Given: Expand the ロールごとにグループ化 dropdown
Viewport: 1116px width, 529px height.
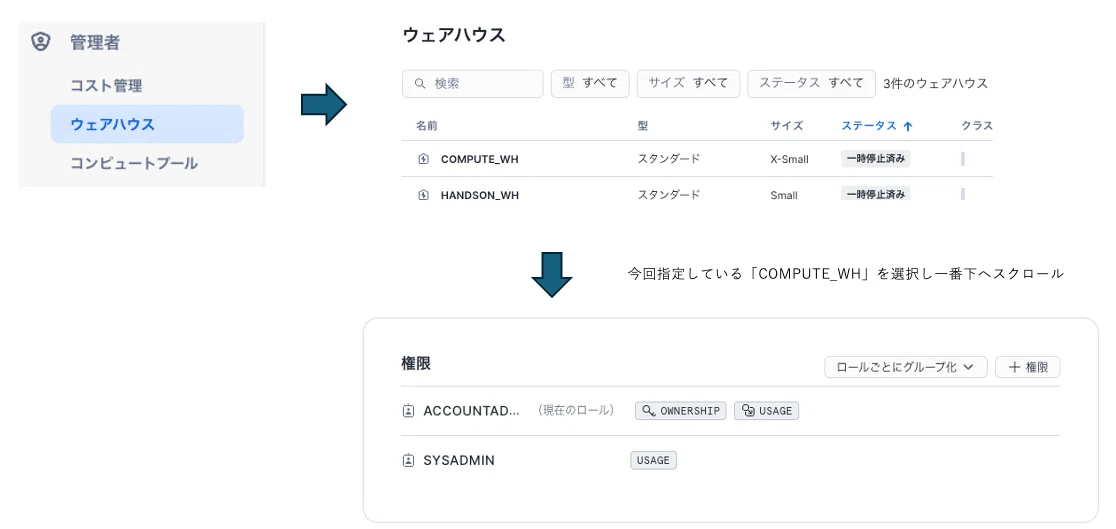Looking at the screenshot, I should 906,367.
